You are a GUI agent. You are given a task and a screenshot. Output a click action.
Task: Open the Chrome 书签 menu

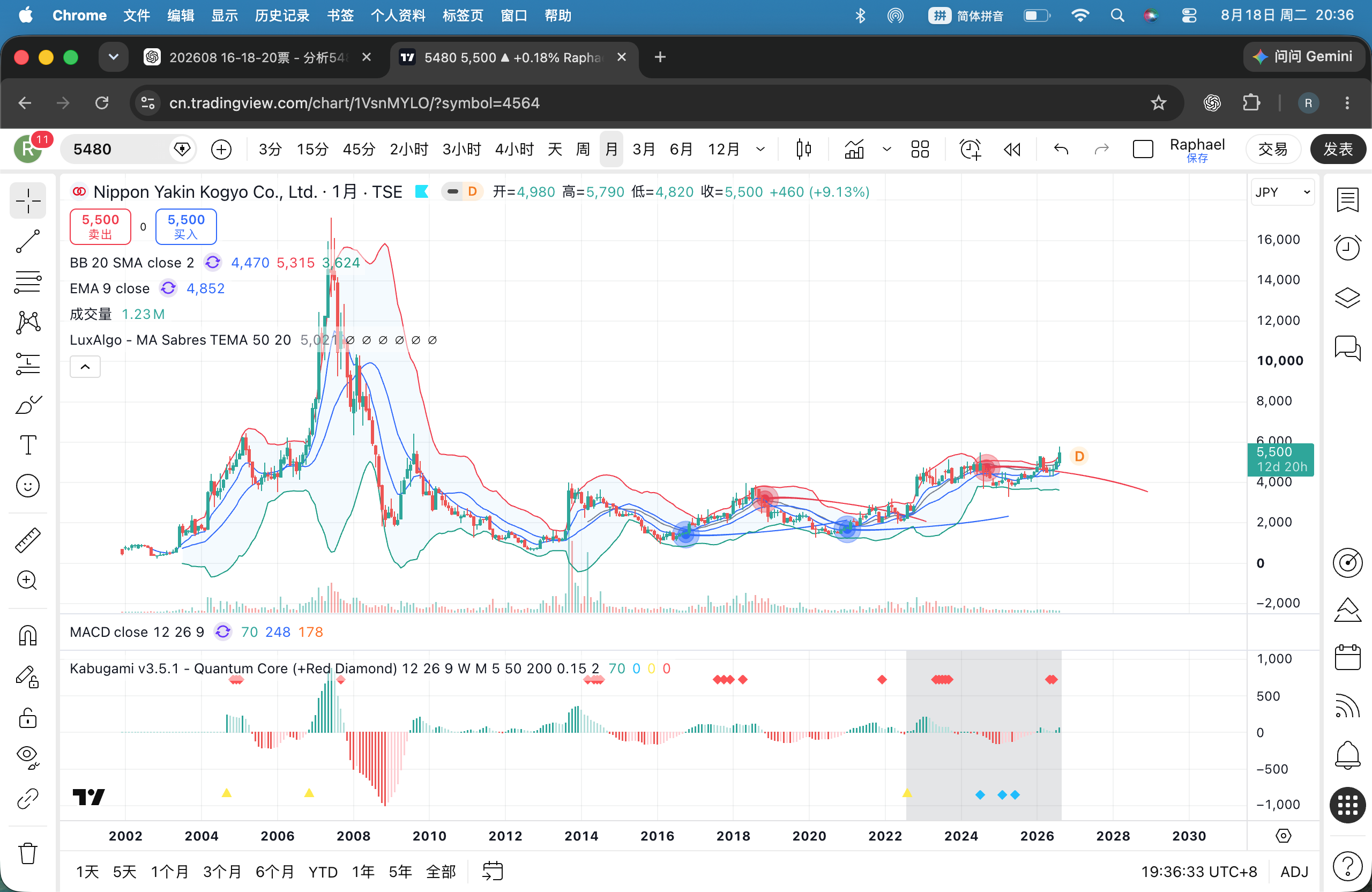340,16
